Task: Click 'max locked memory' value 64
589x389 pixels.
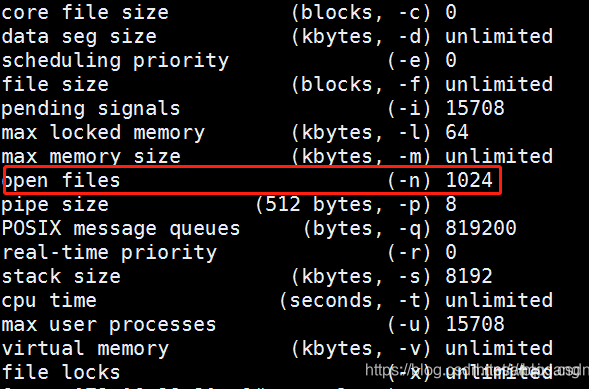Action: click(x=457, y=132)
